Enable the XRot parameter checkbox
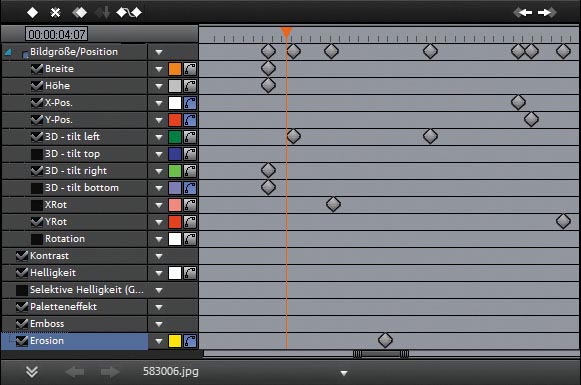This screenshot has height=385, width=581. [x=37, y=205]
